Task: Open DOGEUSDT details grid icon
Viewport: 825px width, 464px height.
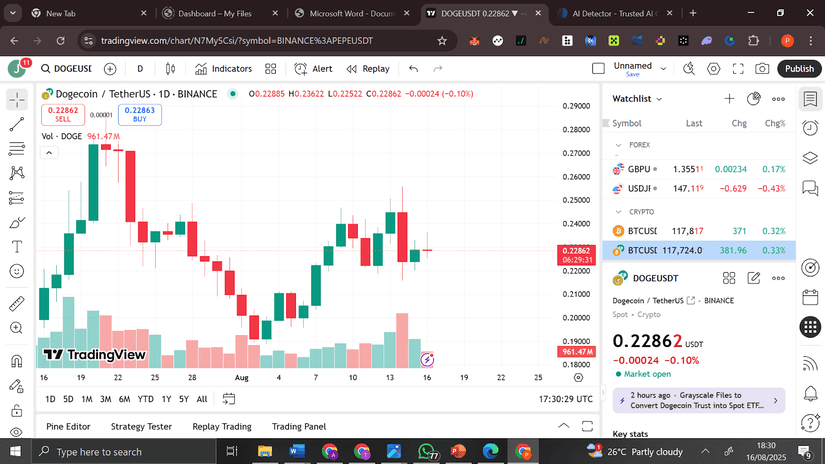Action: (x=729, y=278)
